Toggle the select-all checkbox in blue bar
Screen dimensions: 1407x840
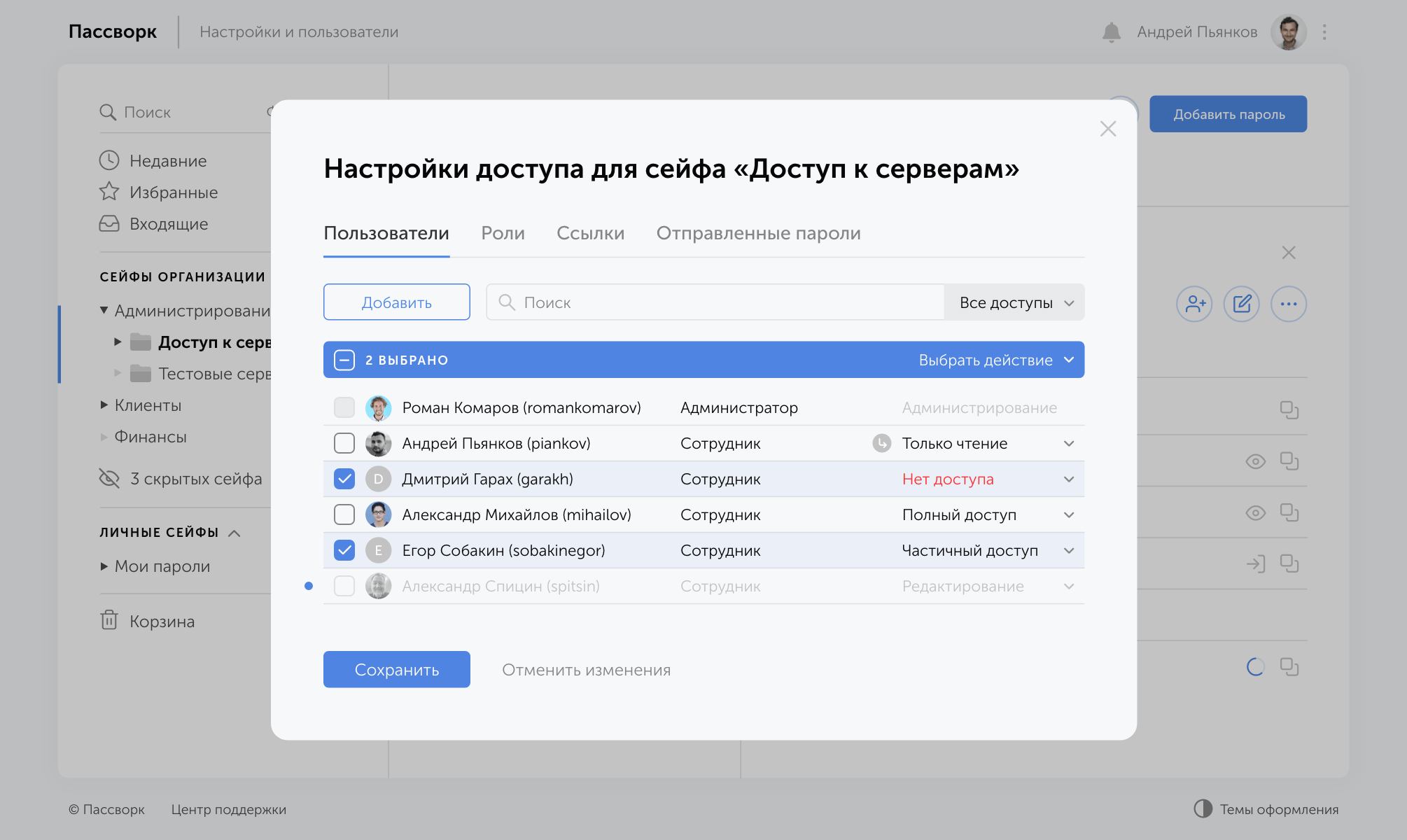tap(344, 360)
